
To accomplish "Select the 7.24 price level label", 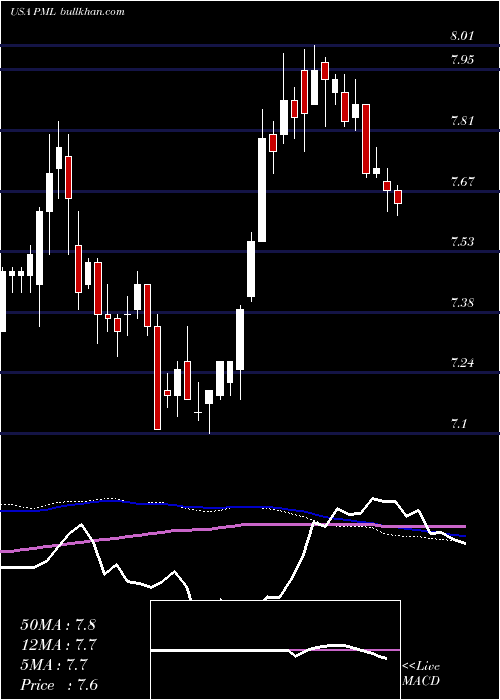I will click(x=462, y=362).
